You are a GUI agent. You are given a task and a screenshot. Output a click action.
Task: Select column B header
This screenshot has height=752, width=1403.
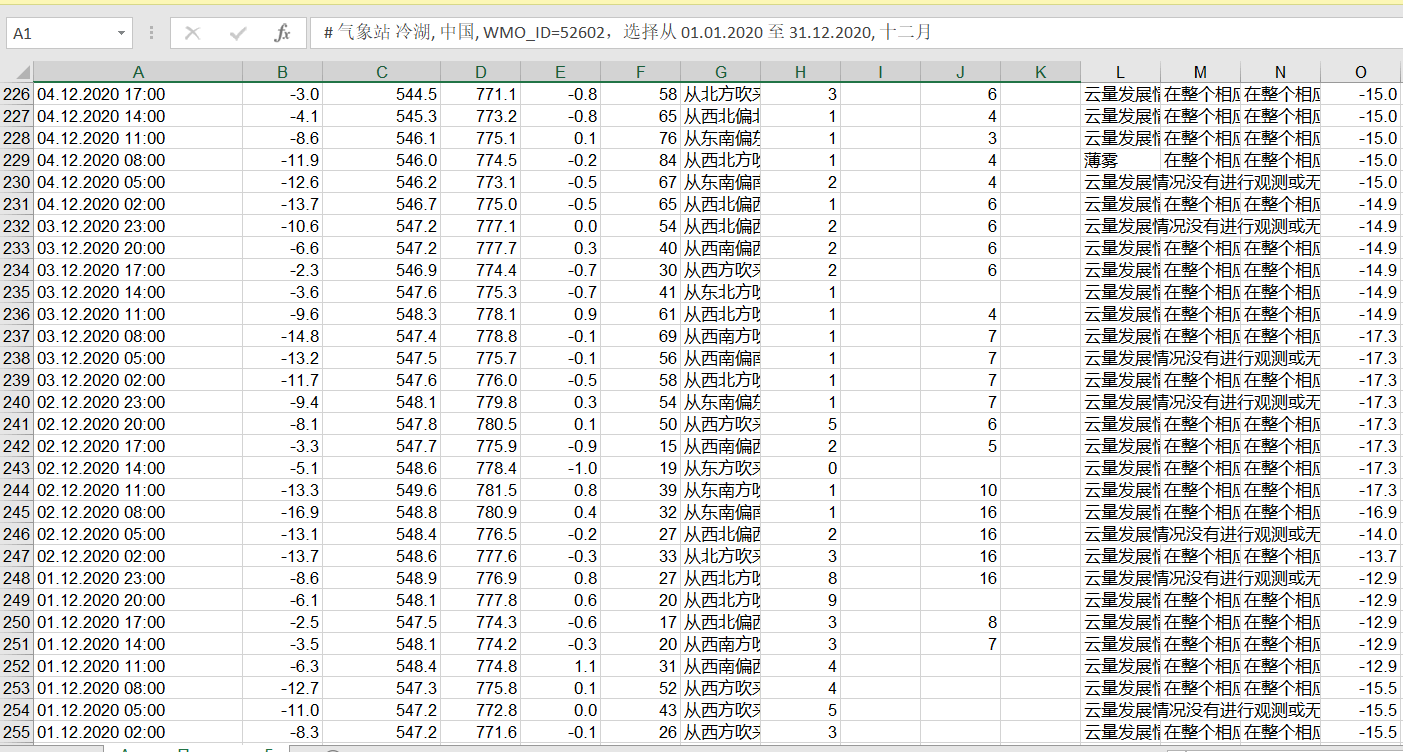coord(282,72)
